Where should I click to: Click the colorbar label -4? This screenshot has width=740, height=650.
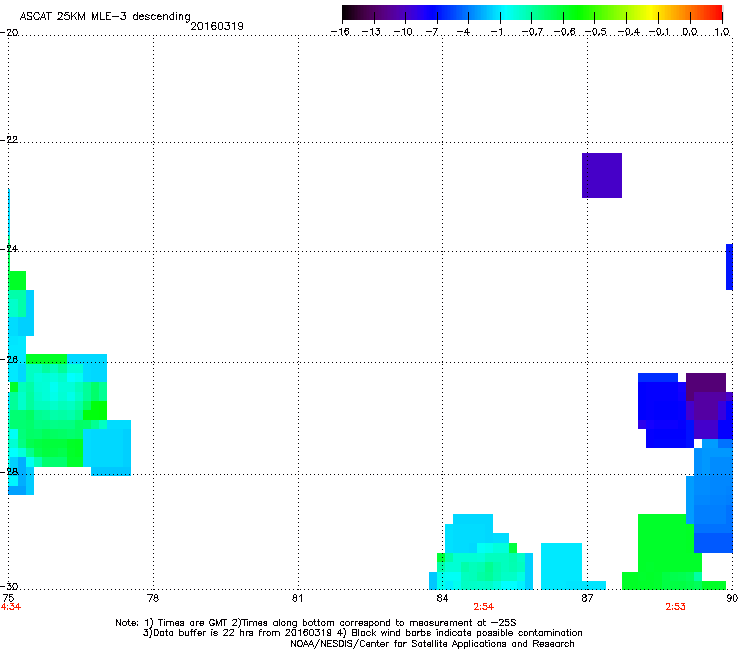coord(463,32)
